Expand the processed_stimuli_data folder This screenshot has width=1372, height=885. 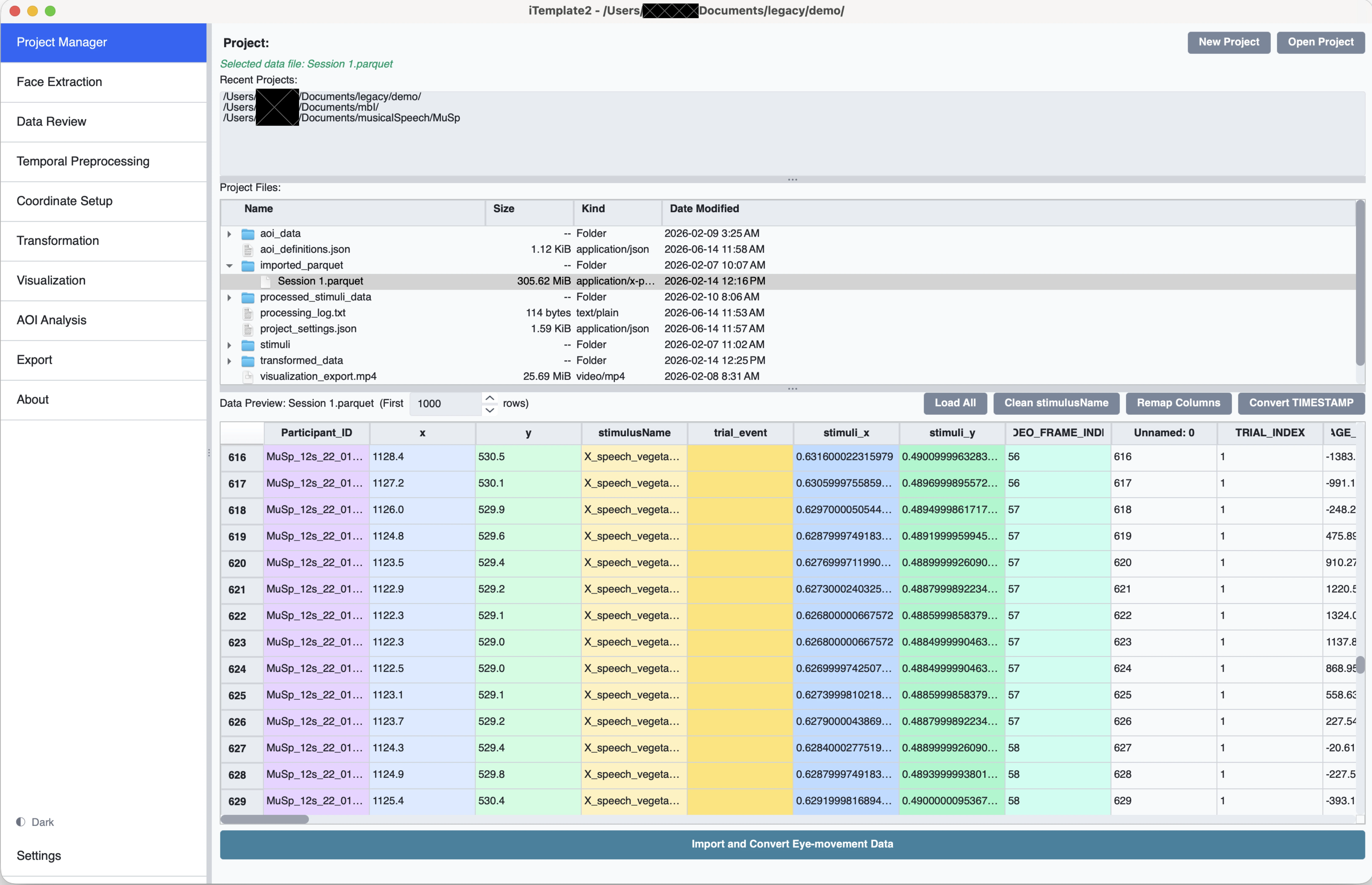coord(229,298)
